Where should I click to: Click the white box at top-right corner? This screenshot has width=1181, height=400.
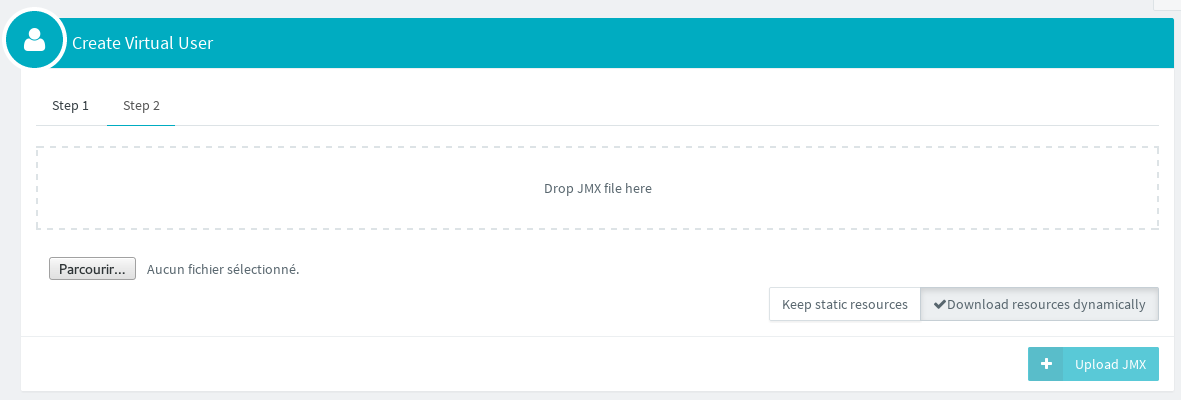point(1167,4)
